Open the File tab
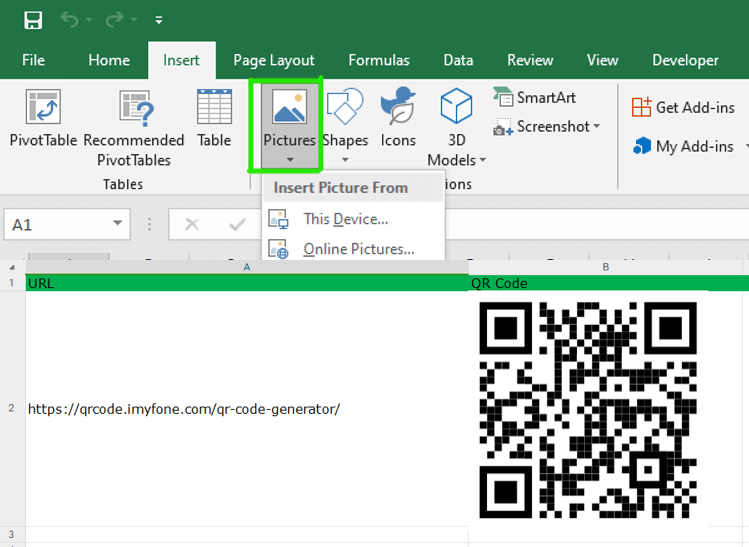This screenshot has height=547, width=749. 33,60
